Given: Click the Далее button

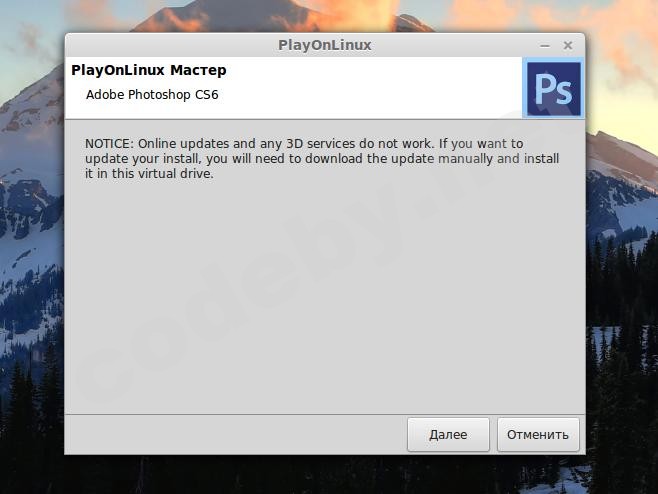Looking at the screenshot, I should click(x=448, y=435).
